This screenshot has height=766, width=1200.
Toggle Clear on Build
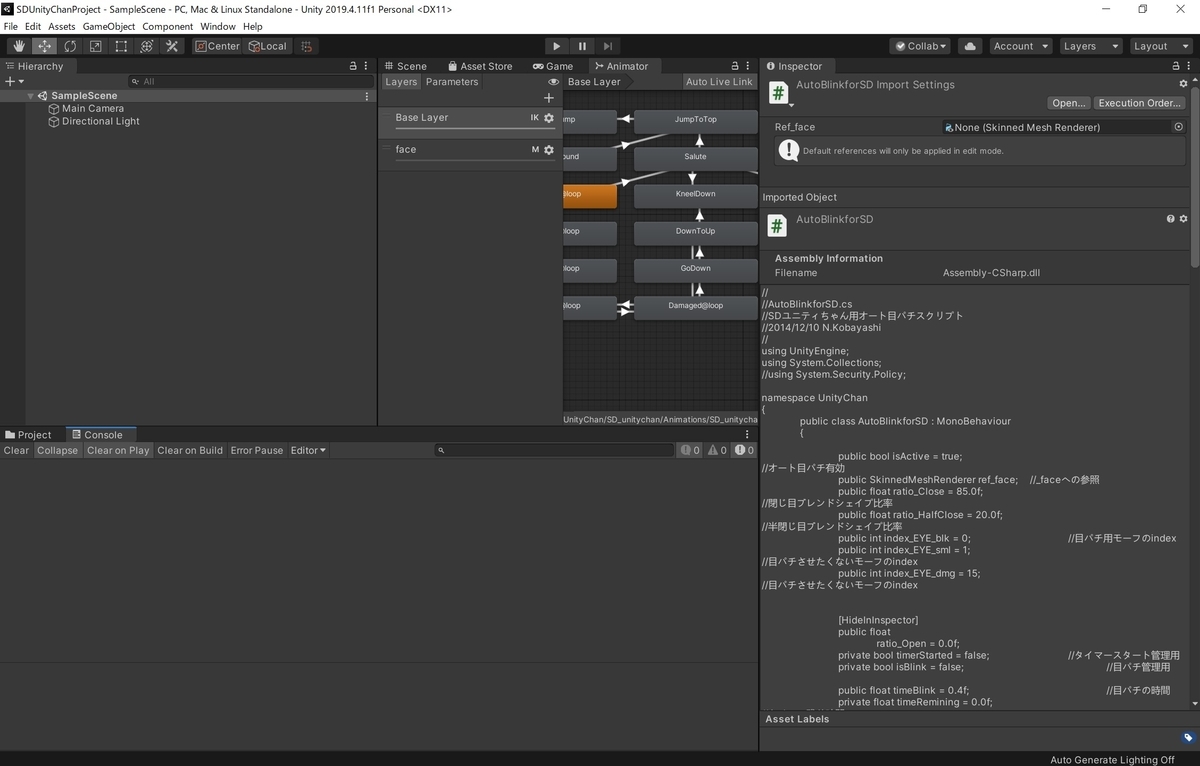tap(190, 450)
